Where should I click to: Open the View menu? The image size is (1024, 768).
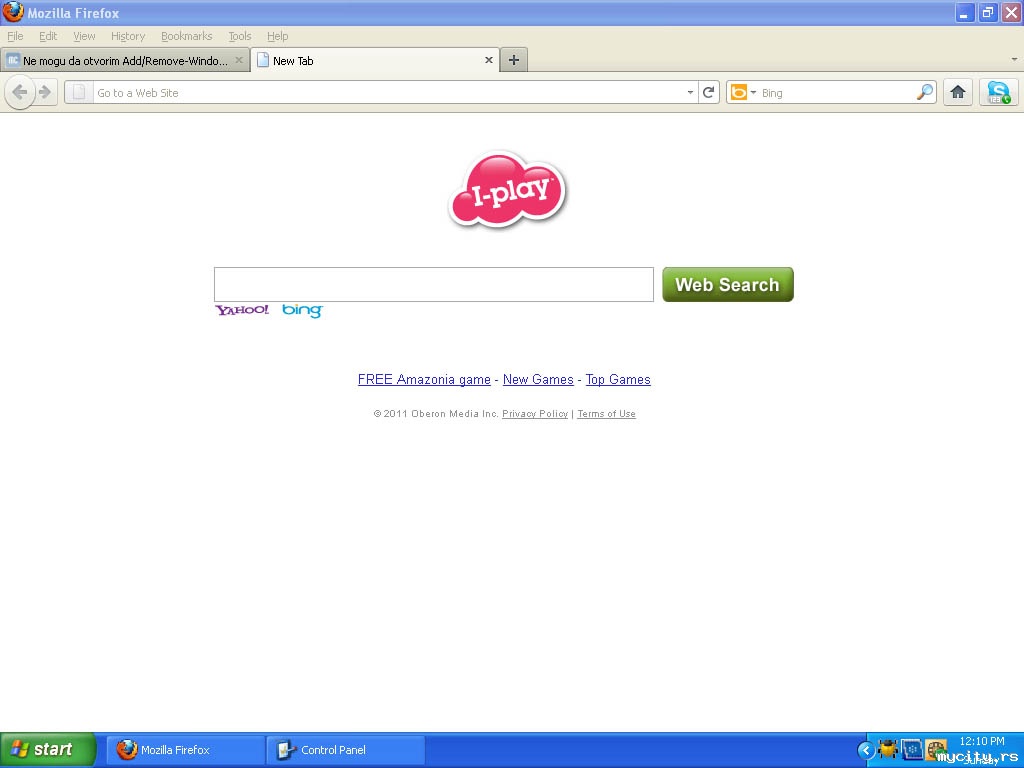tap(84, 36)
